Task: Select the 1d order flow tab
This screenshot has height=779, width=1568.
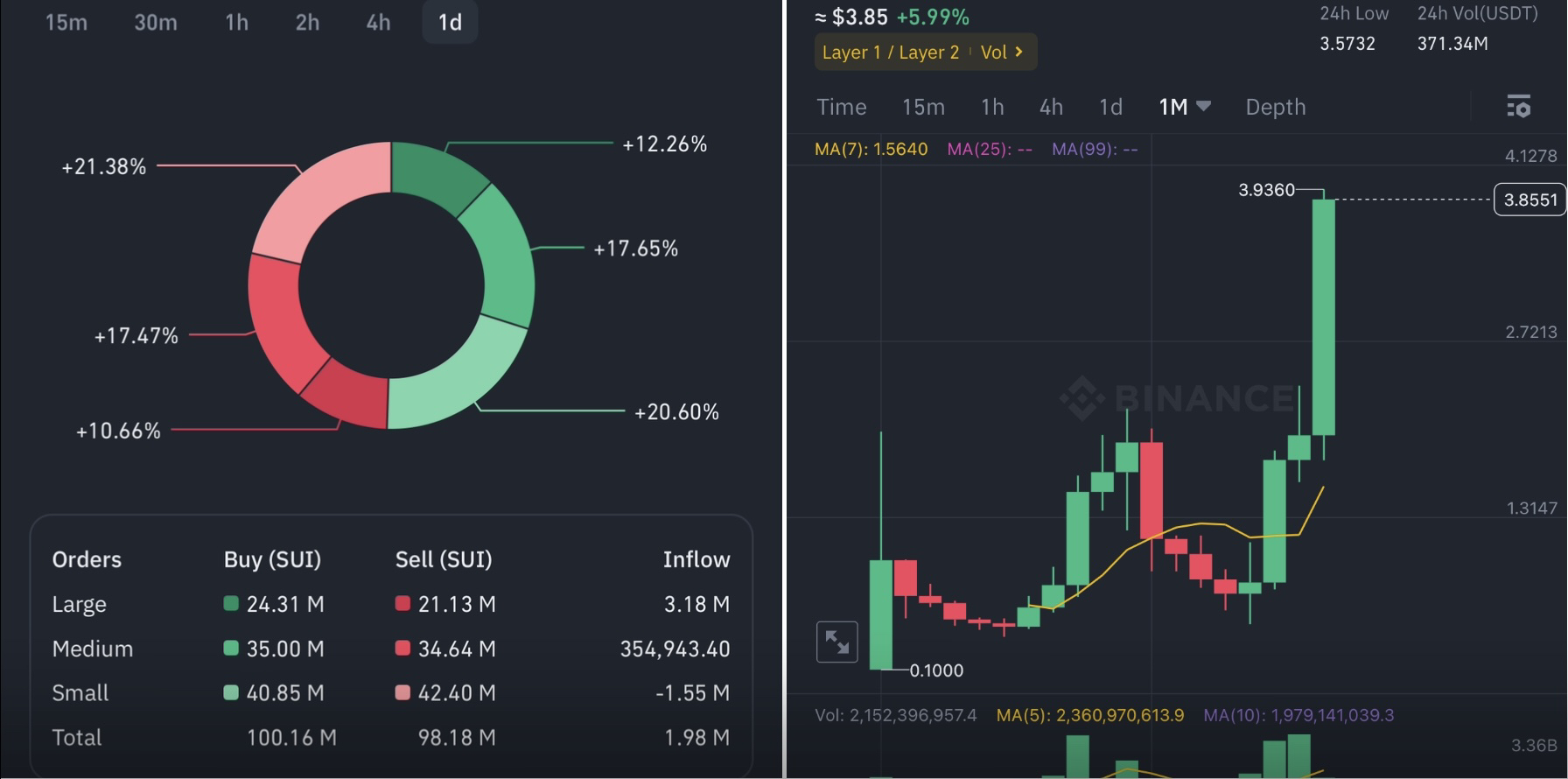Action: coord(450,23)
